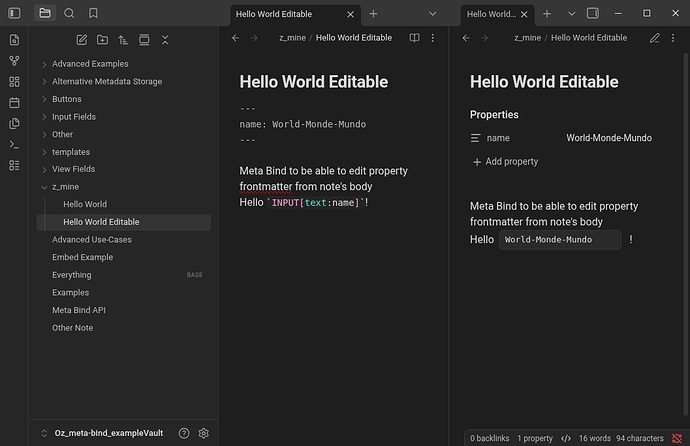Create new note icon
The width and height of the screenshot is (690, 446).
tap(81, 40)
